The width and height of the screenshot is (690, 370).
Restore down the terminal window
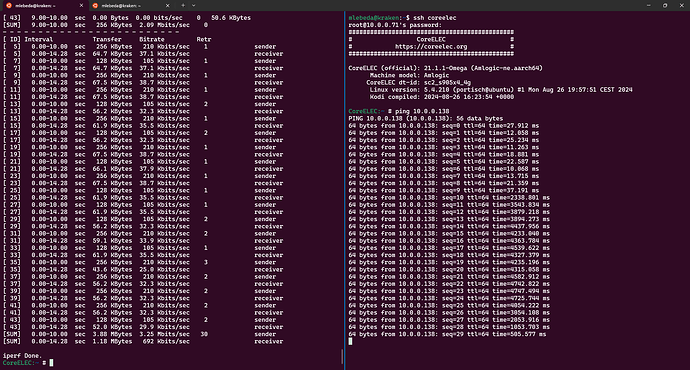click(664, 5)
